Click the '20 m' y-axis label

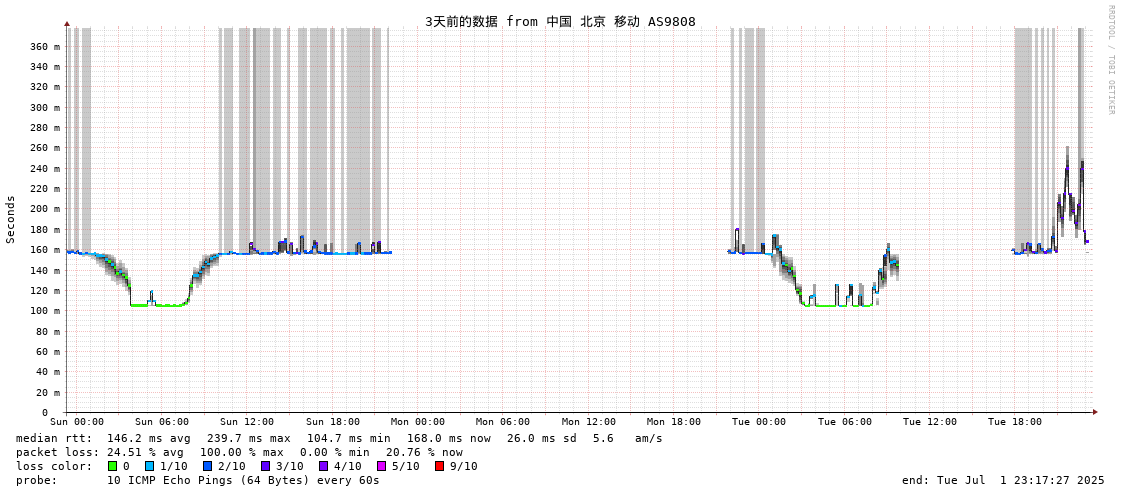[48, 392]
